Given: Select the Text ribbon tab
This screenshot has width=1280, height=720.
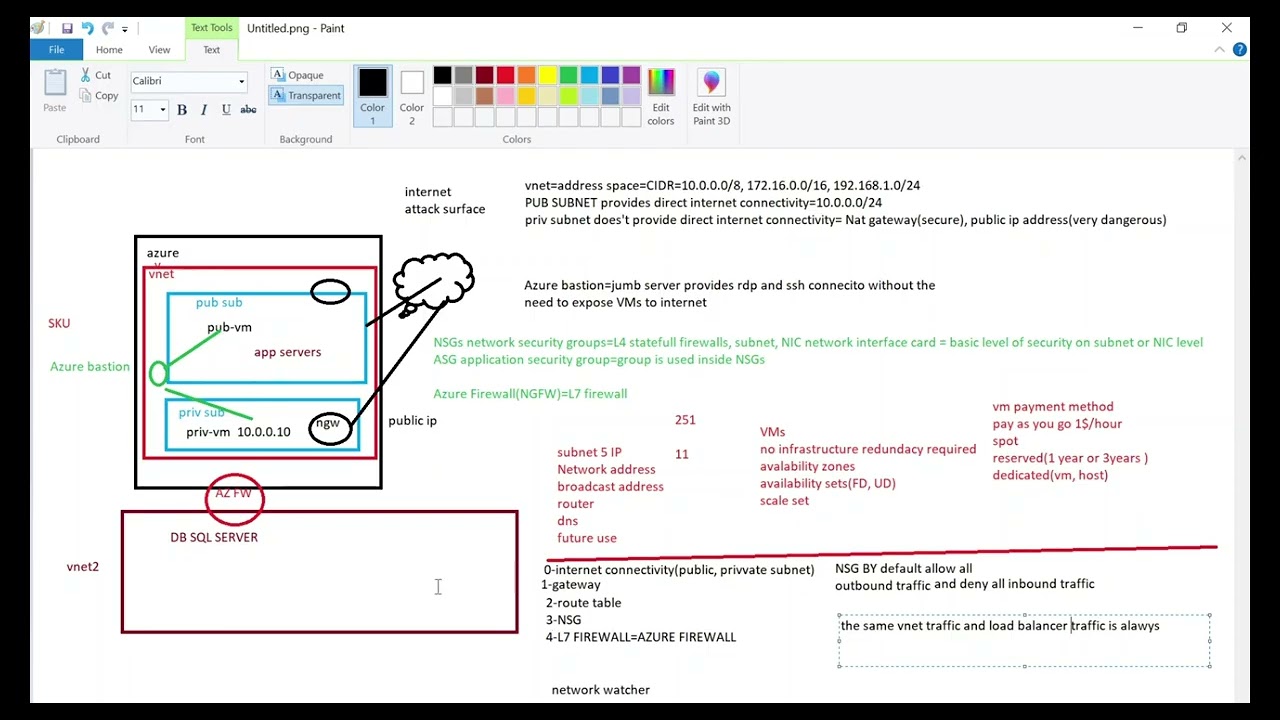Looking at the screenshot, I should click(x=211, y=49).
